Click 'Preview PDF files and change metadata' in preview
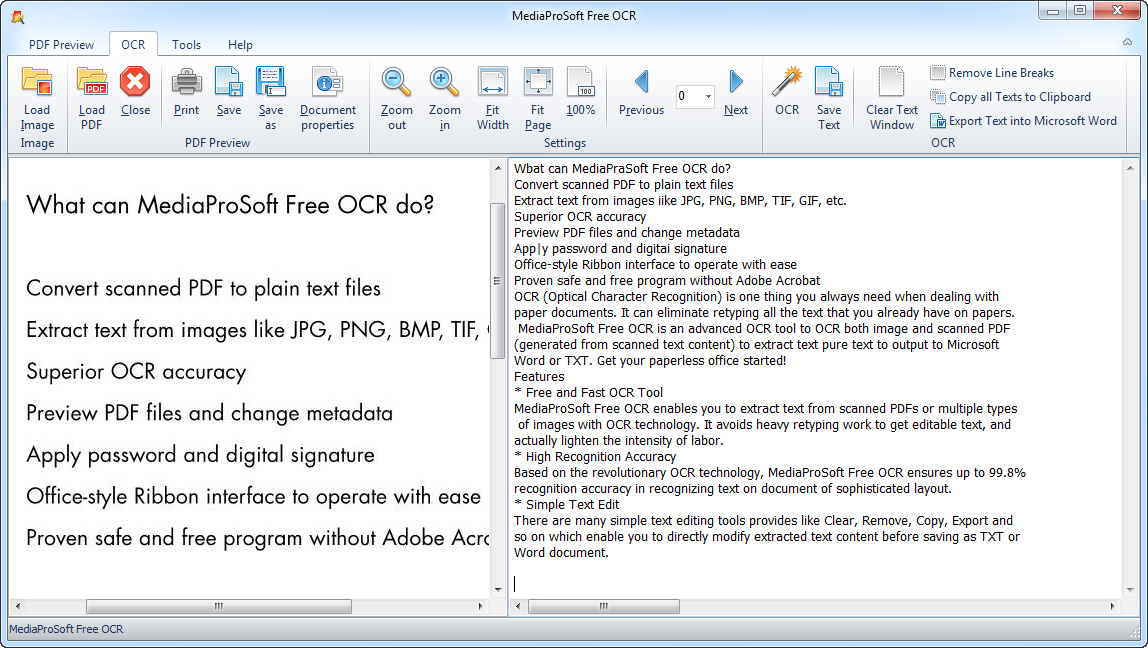 209,414
